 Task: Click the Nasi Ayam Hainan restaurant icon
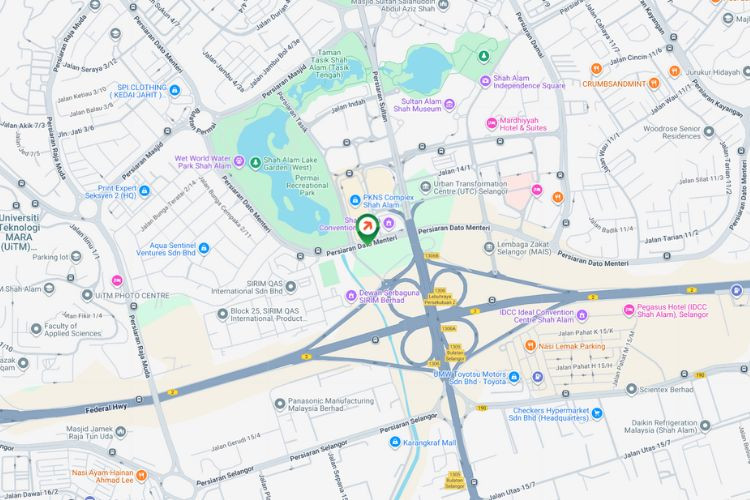point(141,476)
